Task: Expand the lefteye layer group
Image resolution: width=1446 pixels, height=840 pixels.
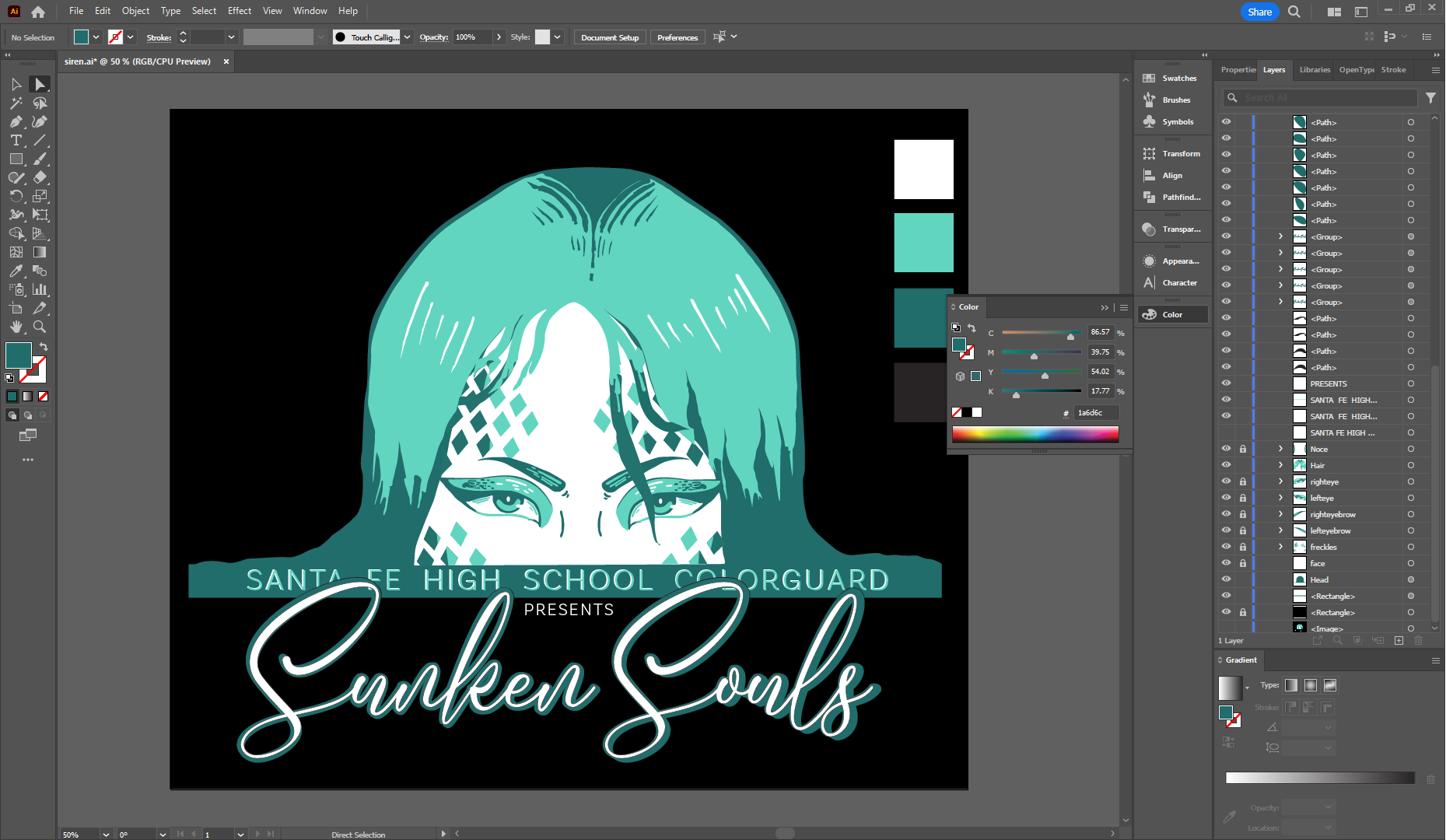Action: (1280, 498)
